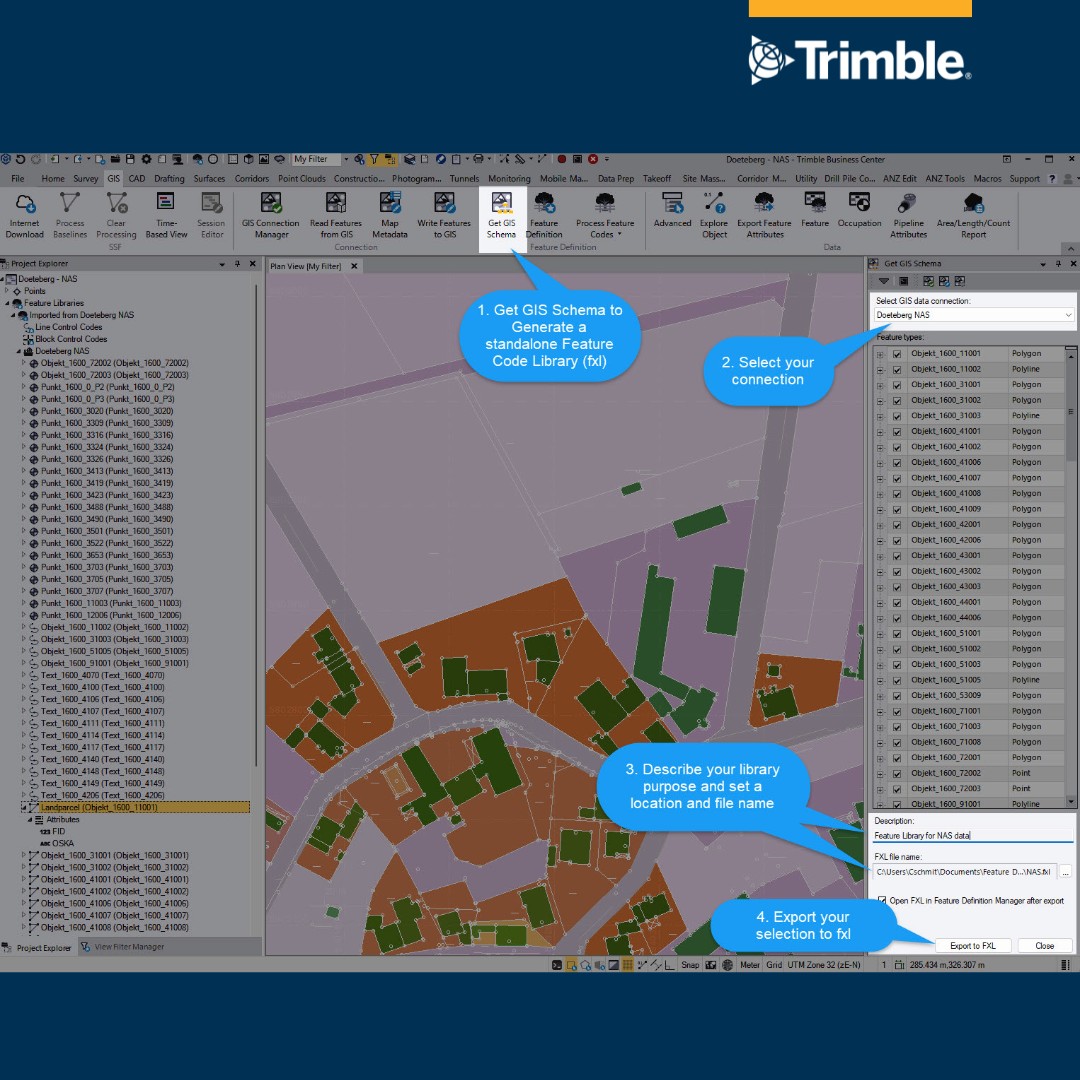Uncheck the Objekt_1600_31001 feature type

[x=897, y=385]
